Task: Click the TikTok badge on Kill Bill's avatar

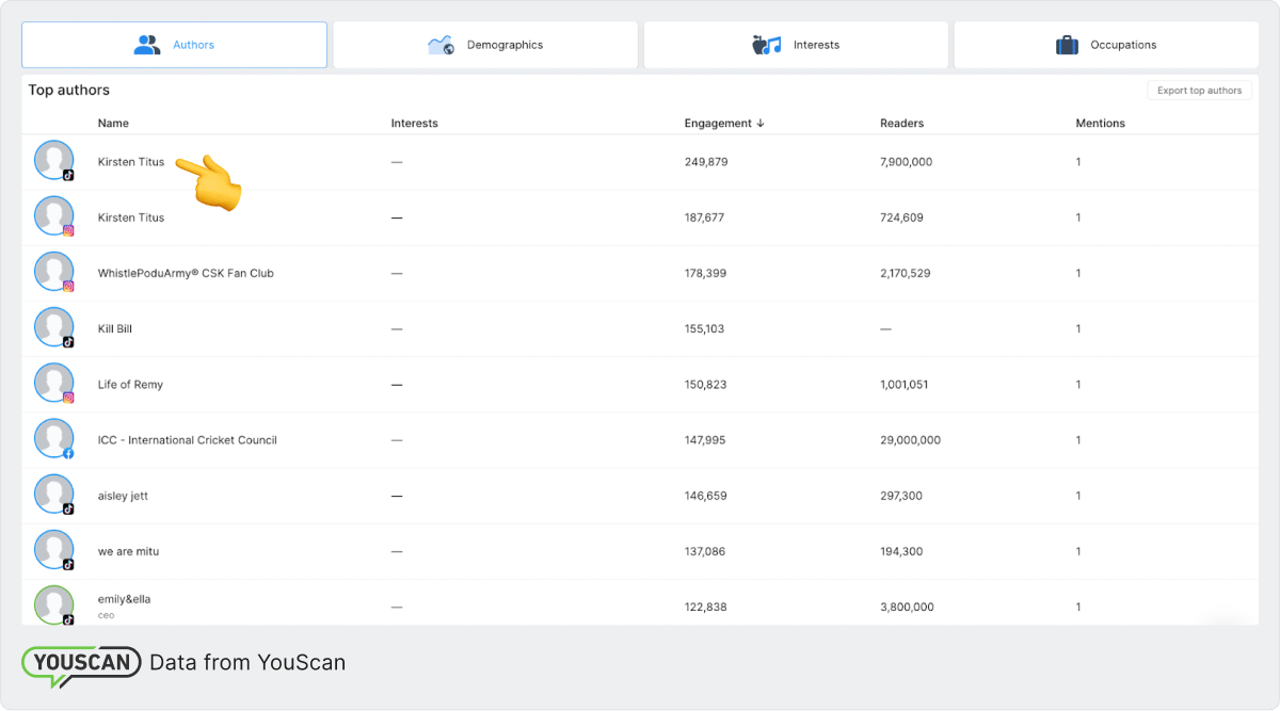Action: click(66, 342)
